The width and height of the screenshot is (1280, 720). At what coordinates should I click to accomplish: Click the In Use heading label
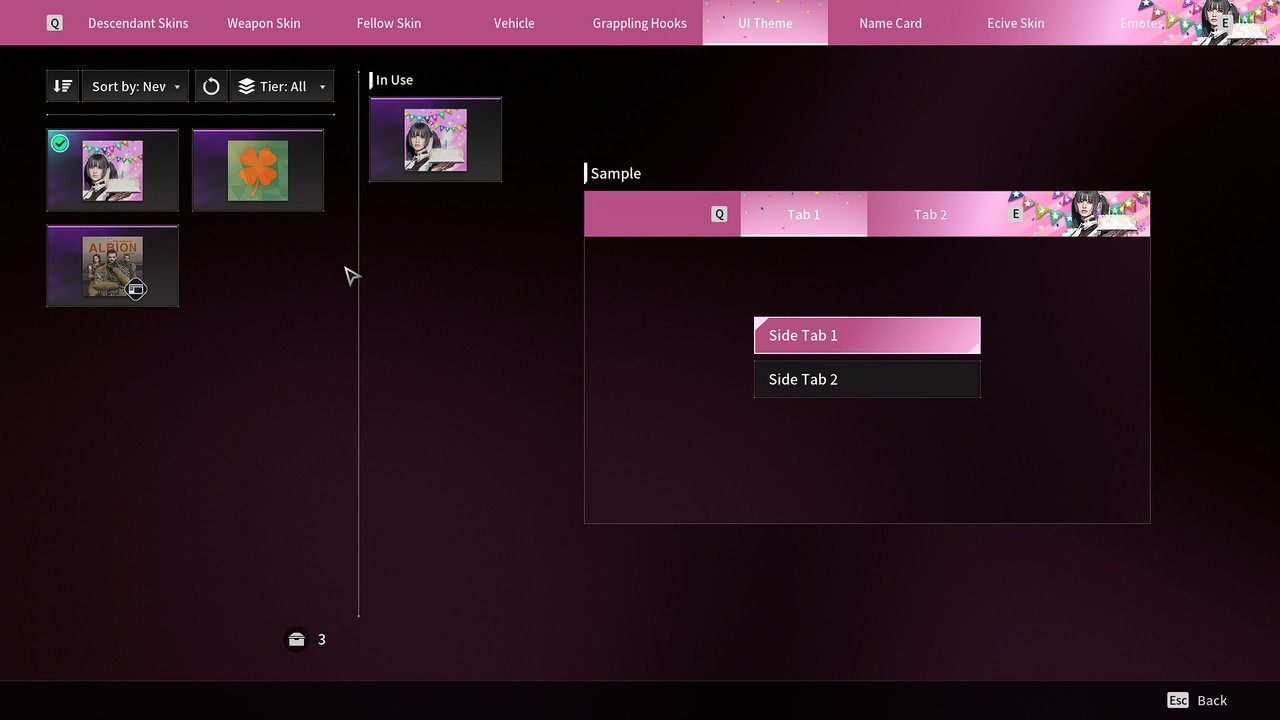coord(394,80)
